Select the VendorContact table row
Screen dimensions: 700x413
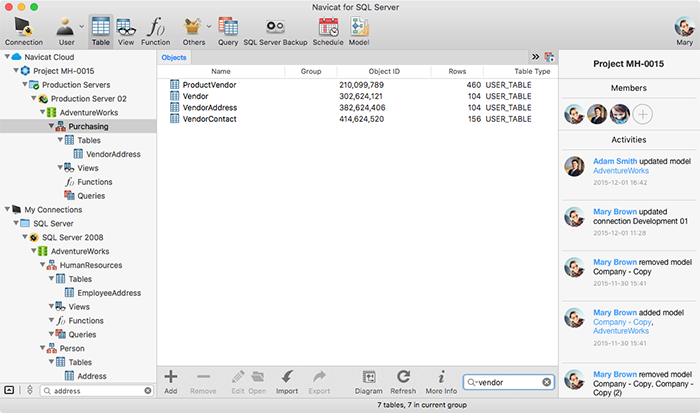(357, 119)
